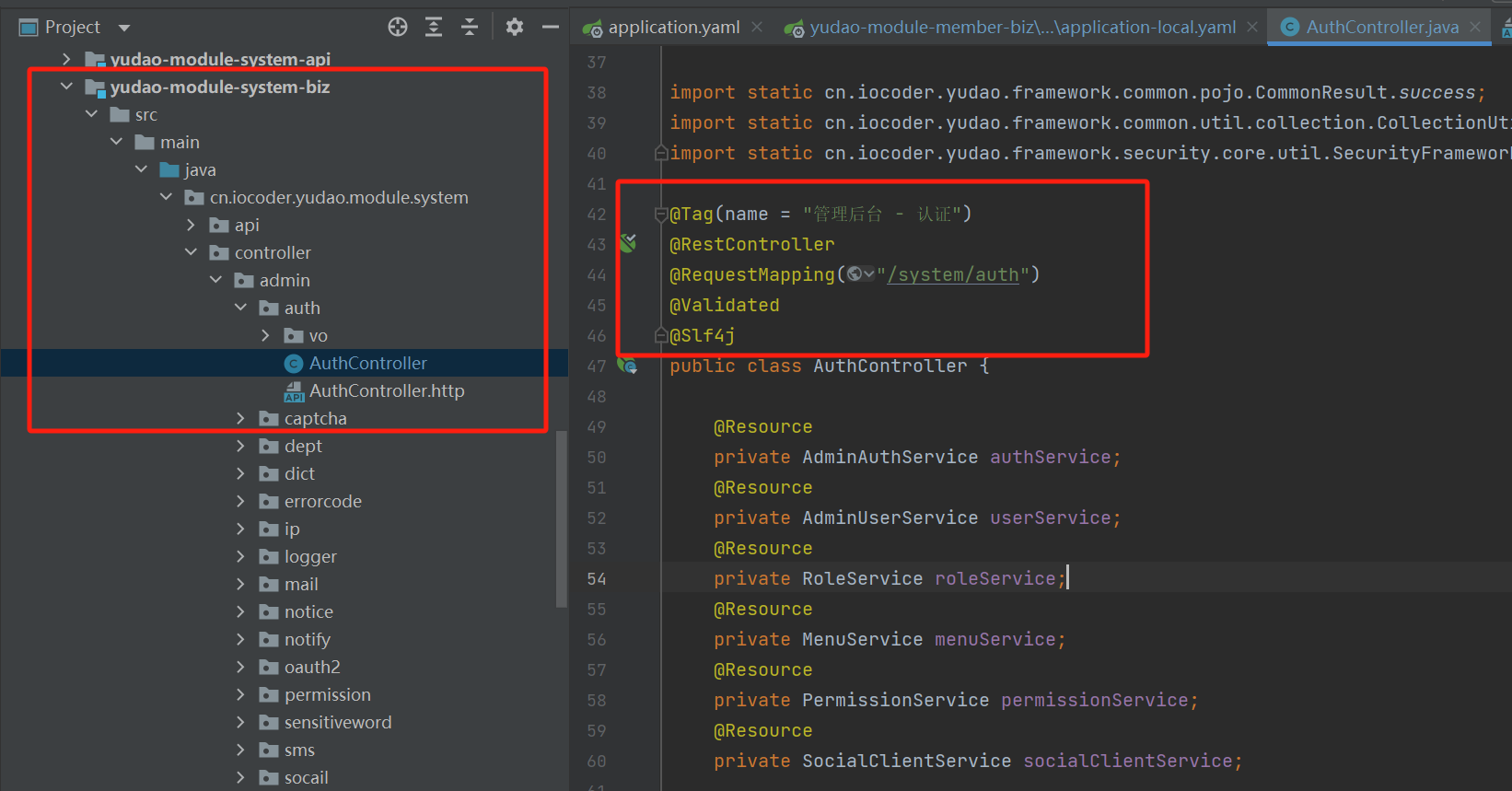Click line number 54 in the gutter
Image resolution: width=1512 pixels, height=791 pixels.
pos(597,578)
